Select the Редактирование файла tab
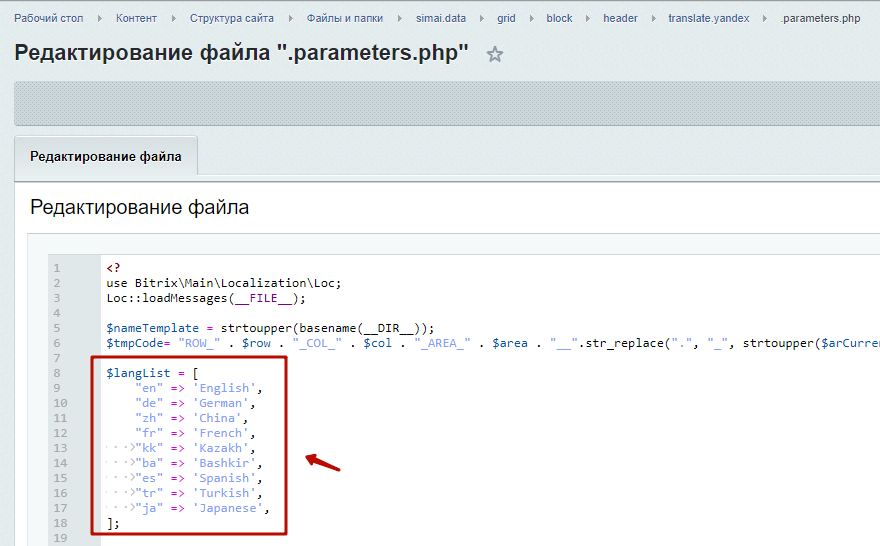This screenshot has width=880, height=546. [106, 157]
